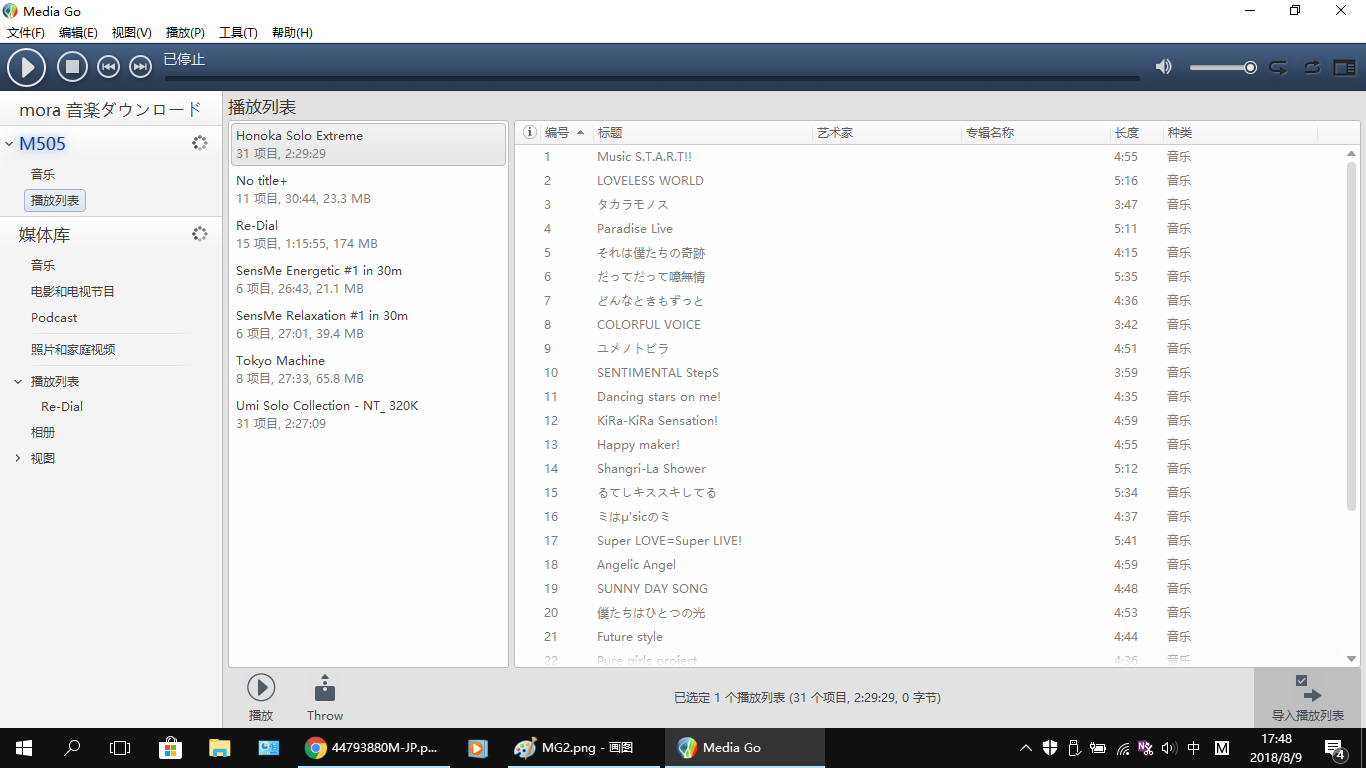Viewport: 1366px width, 768px height.
Task: Select Tokyo Machine playlist
Action: [x=368, y=369]
